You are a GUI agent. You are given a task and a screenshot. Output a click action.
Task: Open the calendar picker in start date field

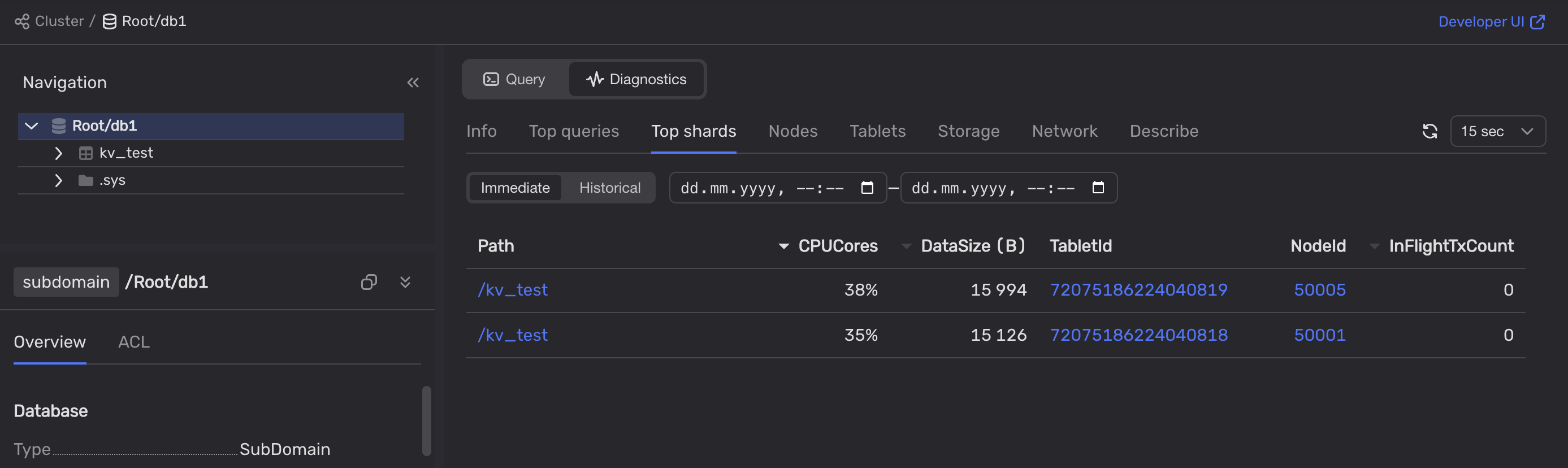click(x=867, y=188)
